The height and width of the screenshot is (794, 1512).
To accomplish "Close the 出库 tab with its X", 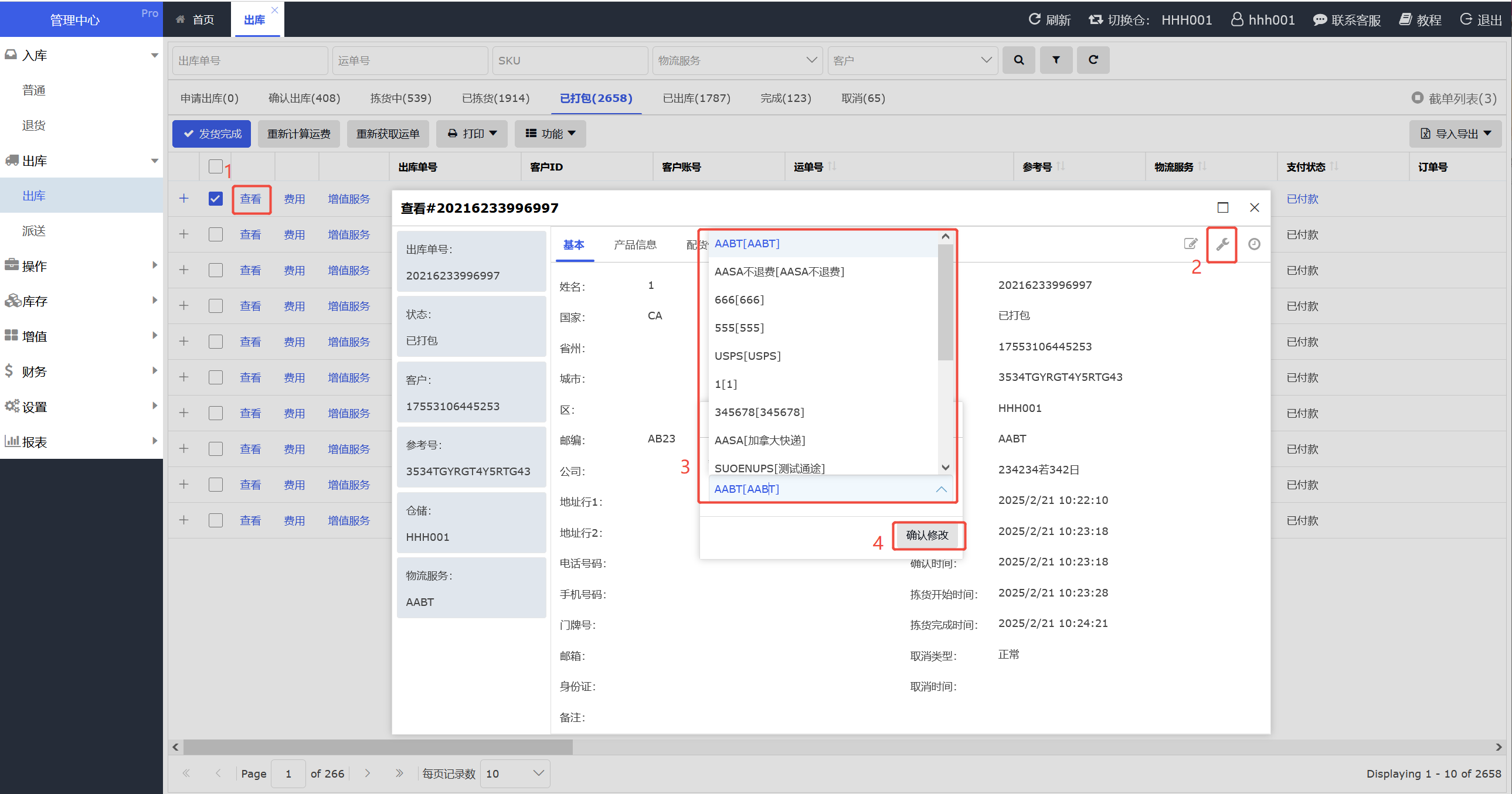I will [275, 10].
